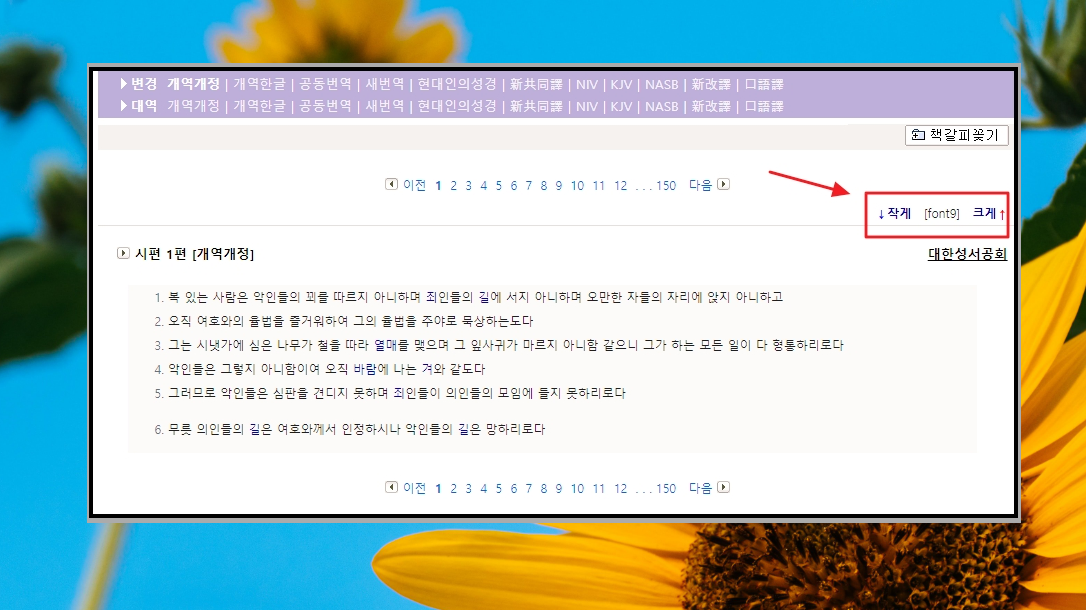
Task: Click 다음 in pagination above the verses
Action: [x=700, y=185]
